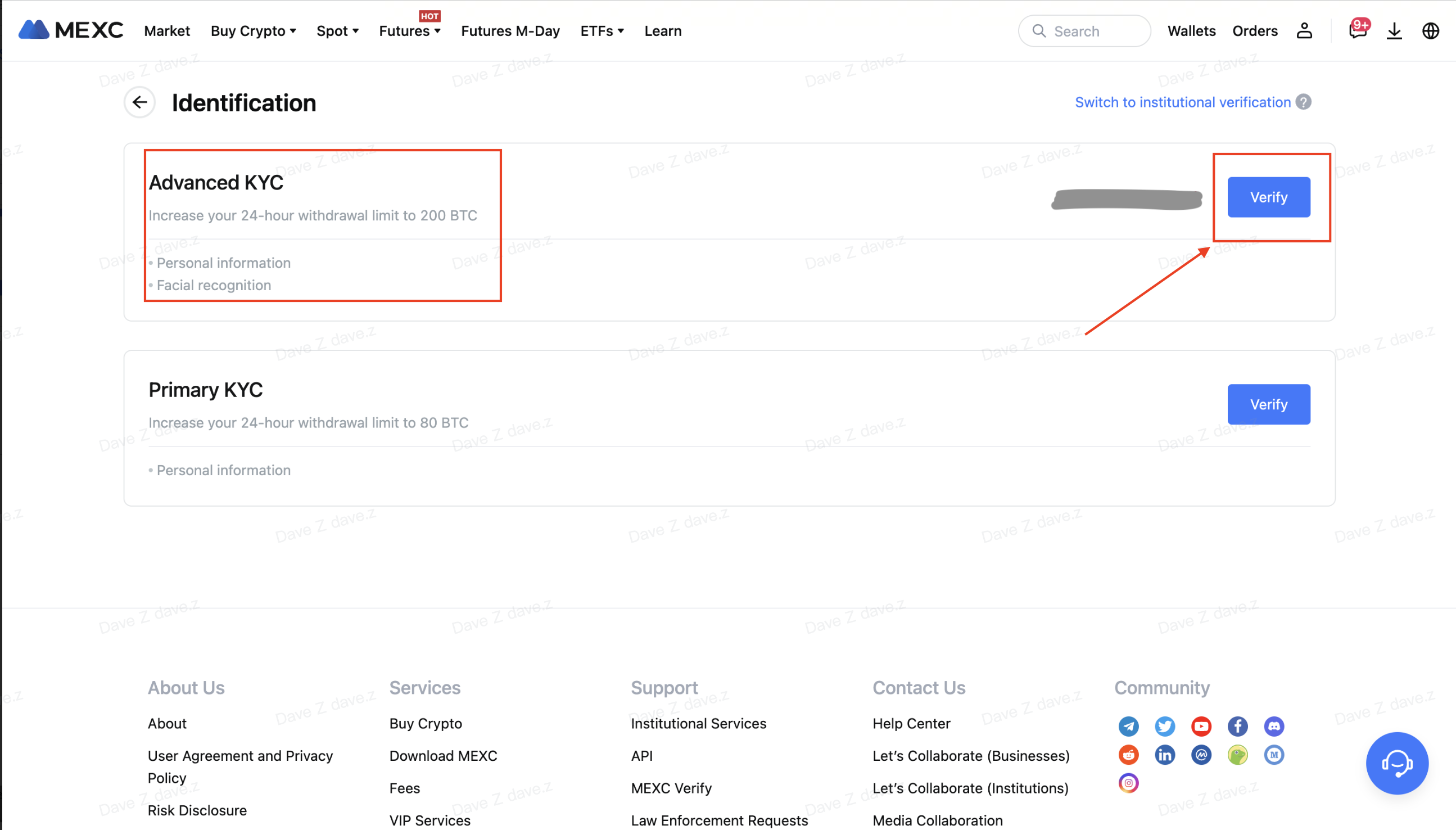The width and height of the screenshot is (1456, 830).
Task: Open the LinkedIn community icon
Action: coord(1165,755)
